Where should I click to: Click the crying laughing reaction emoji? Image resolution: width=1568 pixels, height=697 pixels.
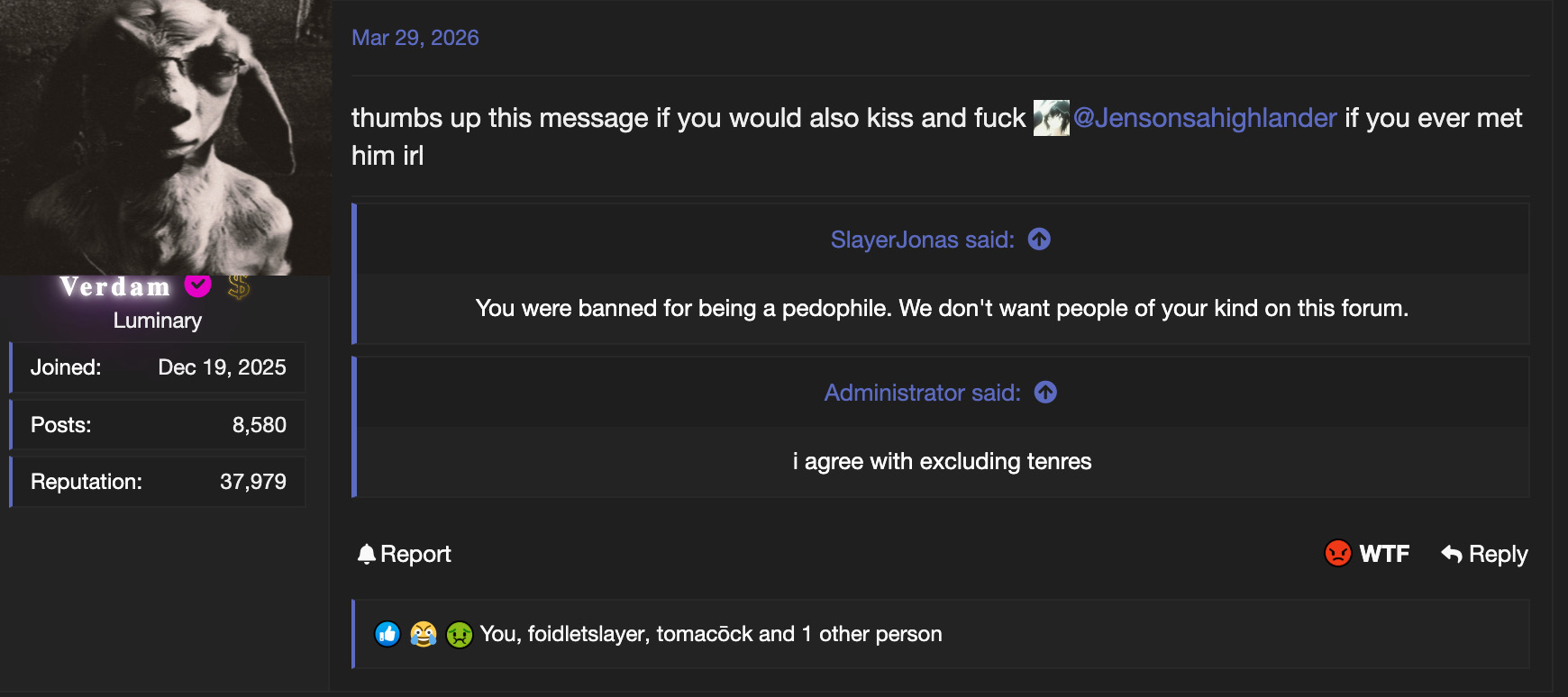(424, 635)
